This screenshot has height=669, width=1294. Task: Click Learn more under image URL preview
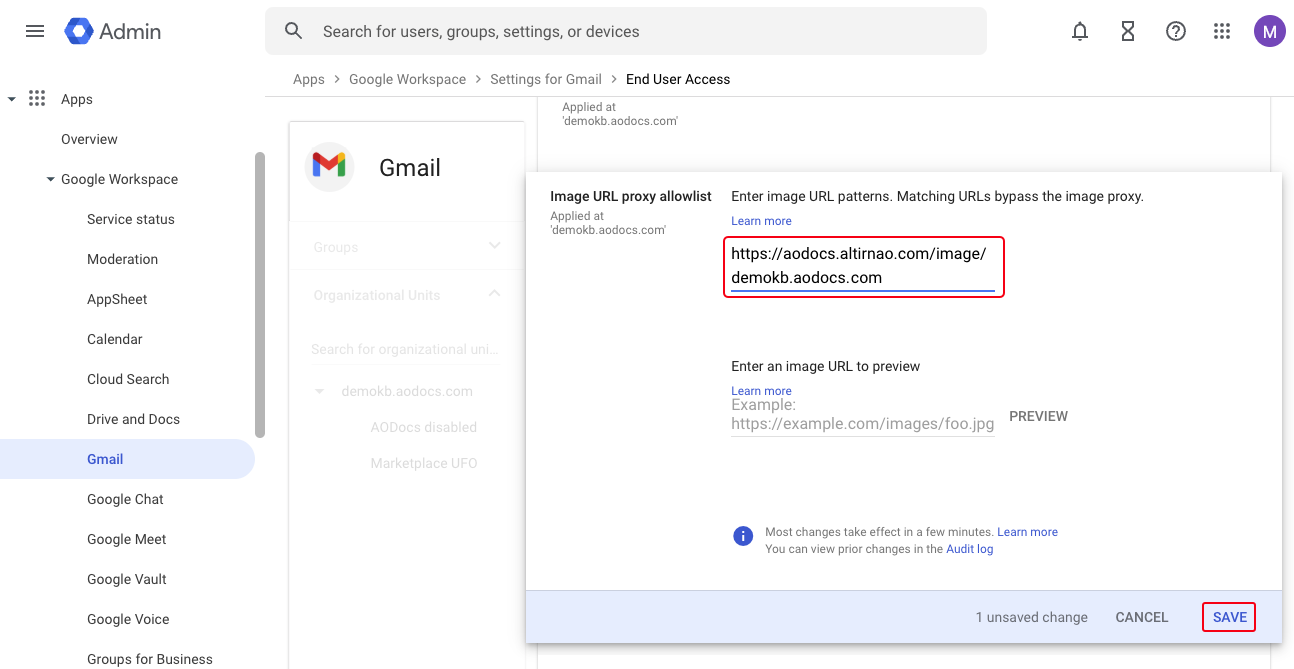tap(761, 391)
